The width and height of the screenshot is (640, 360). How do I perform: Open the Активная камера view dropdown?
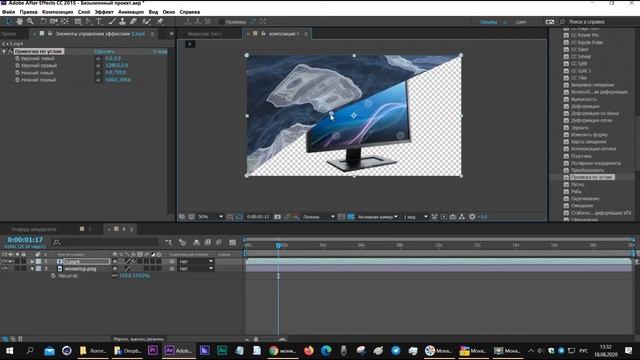point(378,217)
